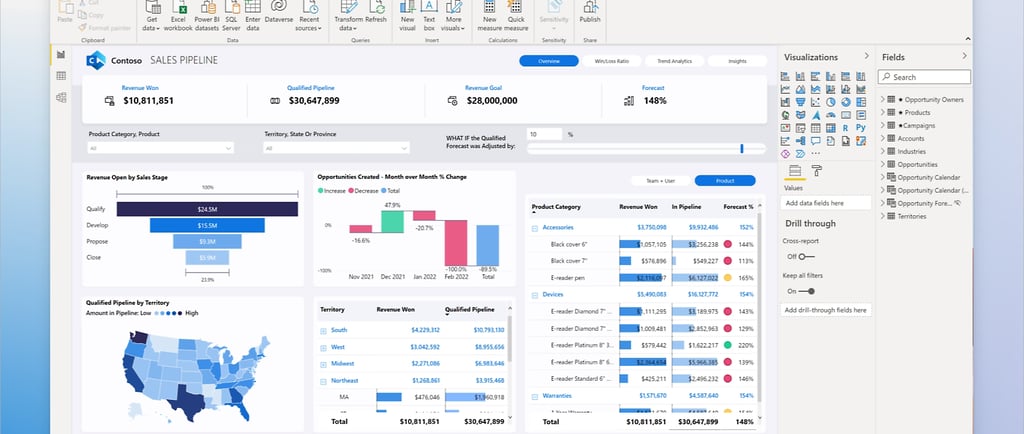This screenshot has width=1024, height=434.
Task: Collapse the Fields pane
Action: 964,56
